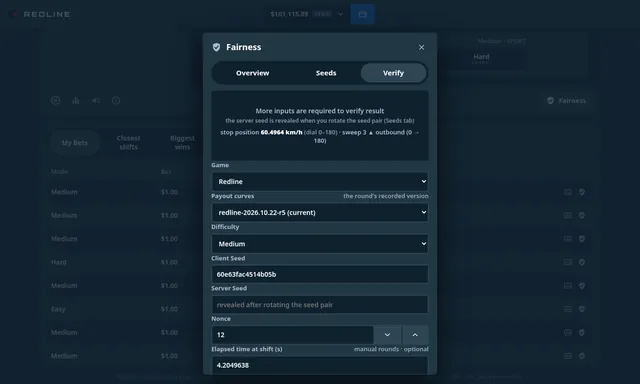Click the Fairness button behind the dialog
640x384 pixels.
pyautogui.click(x=567, y=100)
